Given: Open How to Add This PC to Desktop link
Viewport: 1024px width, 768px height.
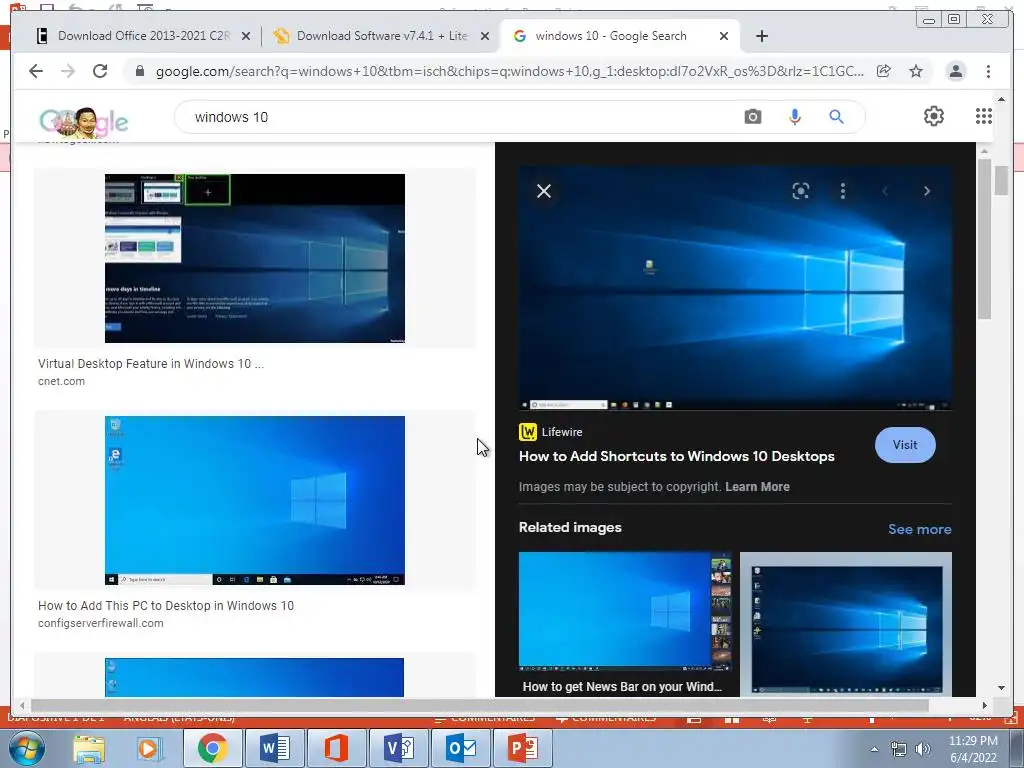Looking at the screenshot, I should click(166, 605).
